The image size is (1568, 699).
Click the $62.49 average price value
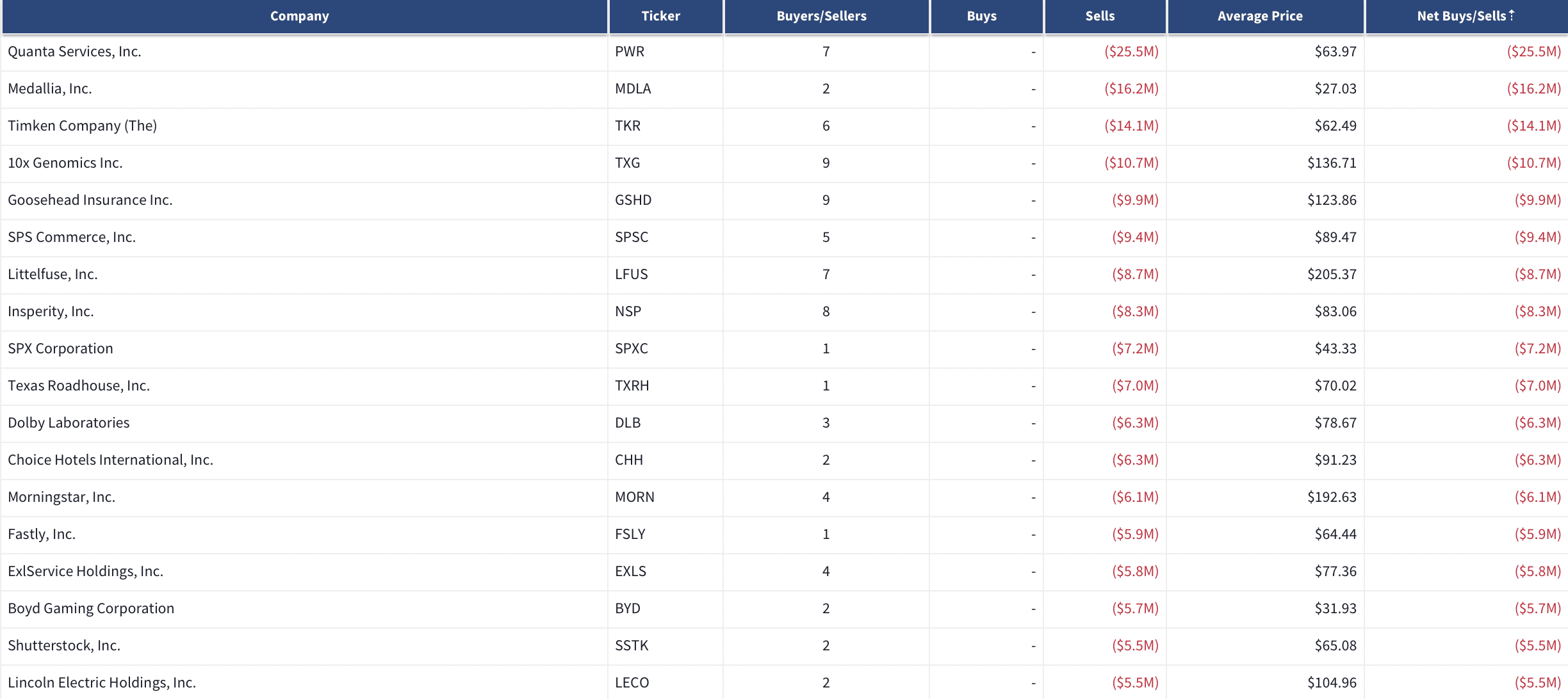1335,125
